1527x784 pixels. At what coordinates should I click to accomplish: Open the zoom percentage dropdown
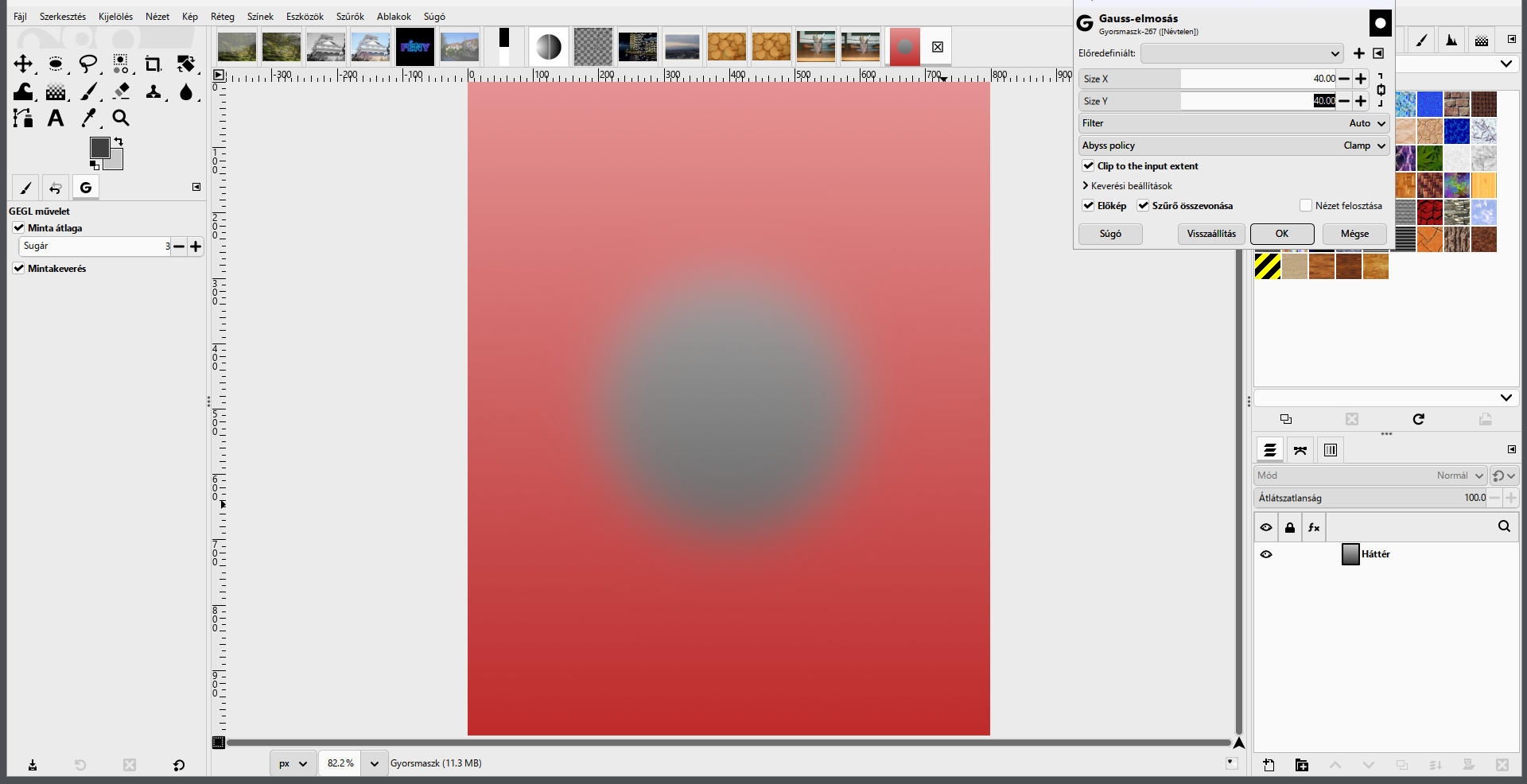pyautogui.click(x=374, y=763)
